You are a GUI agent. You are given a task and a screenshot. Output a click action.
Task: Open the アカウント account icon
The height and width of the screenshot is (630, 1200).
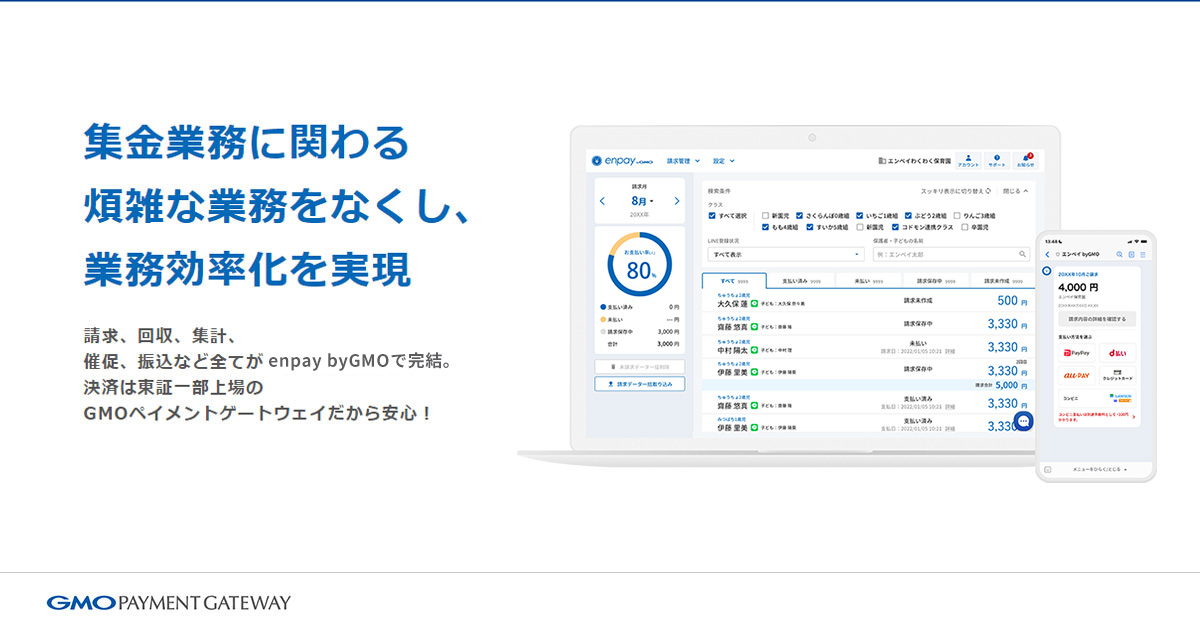pyautogui.click(x=968, y=160)
